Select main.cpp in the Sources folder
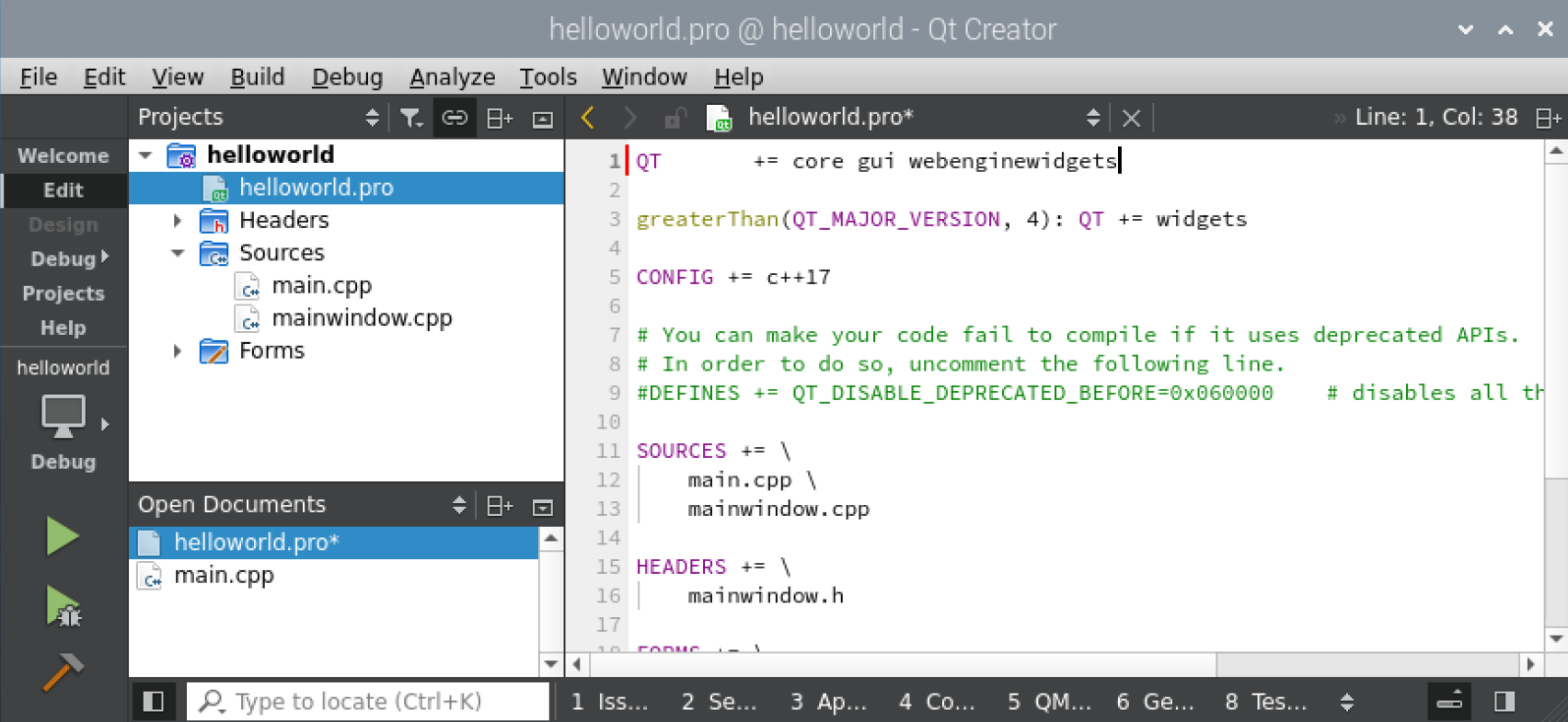The width and height of the screenshot is (1568, 722). 321,286
